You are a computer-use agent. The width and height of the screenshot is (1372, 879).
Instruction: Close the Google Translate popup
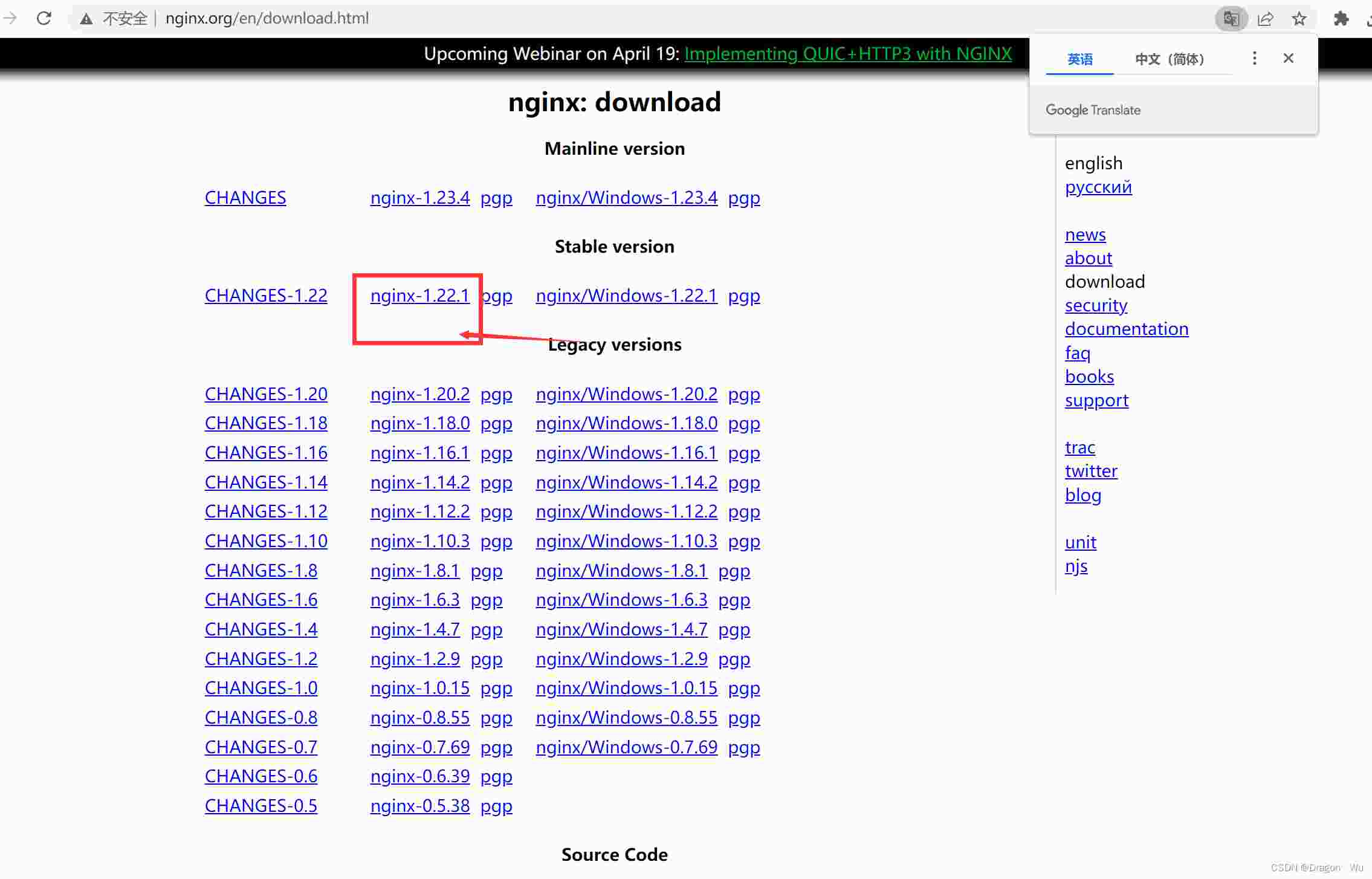(x=1288, y=58)
